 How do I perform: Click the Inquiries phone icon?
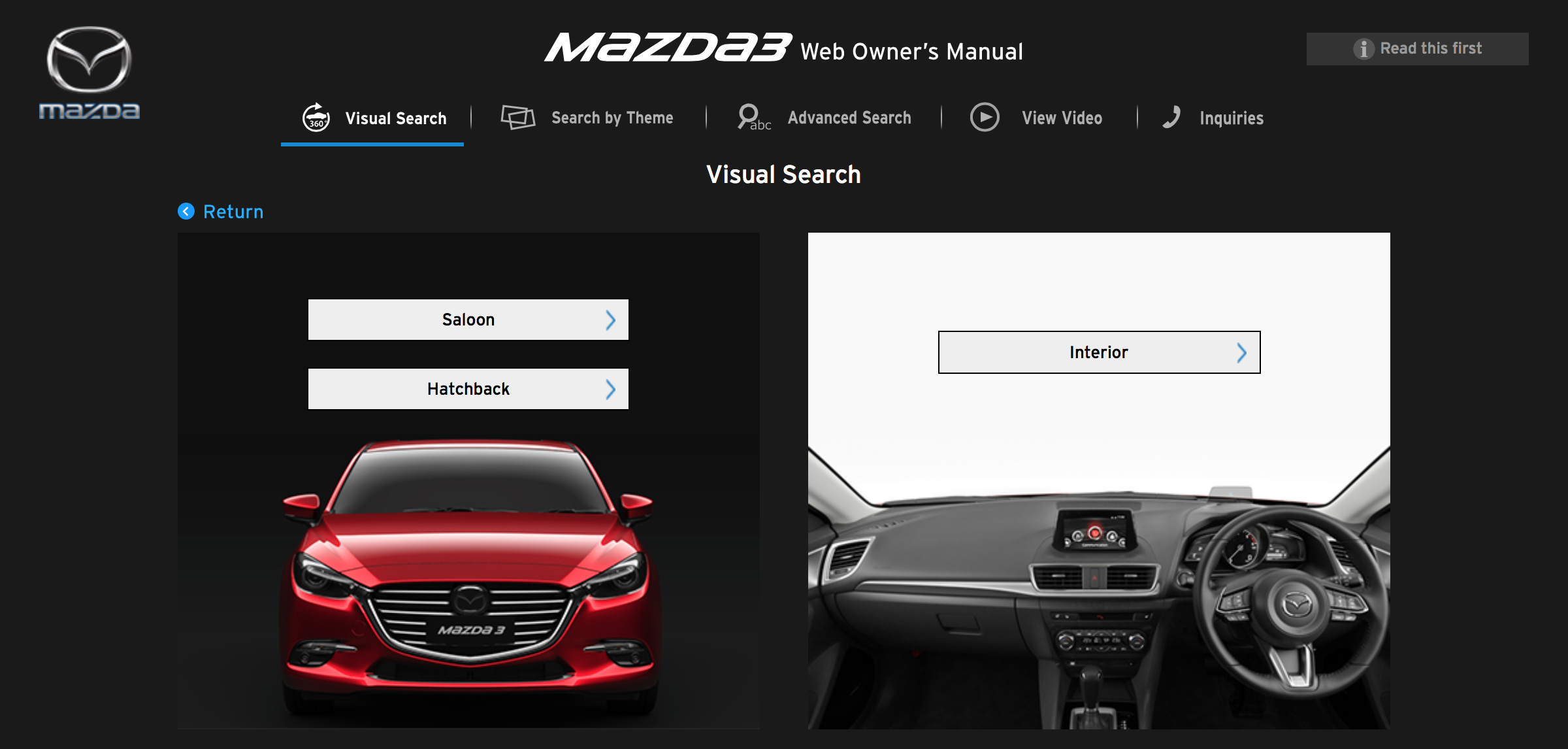1172,117
